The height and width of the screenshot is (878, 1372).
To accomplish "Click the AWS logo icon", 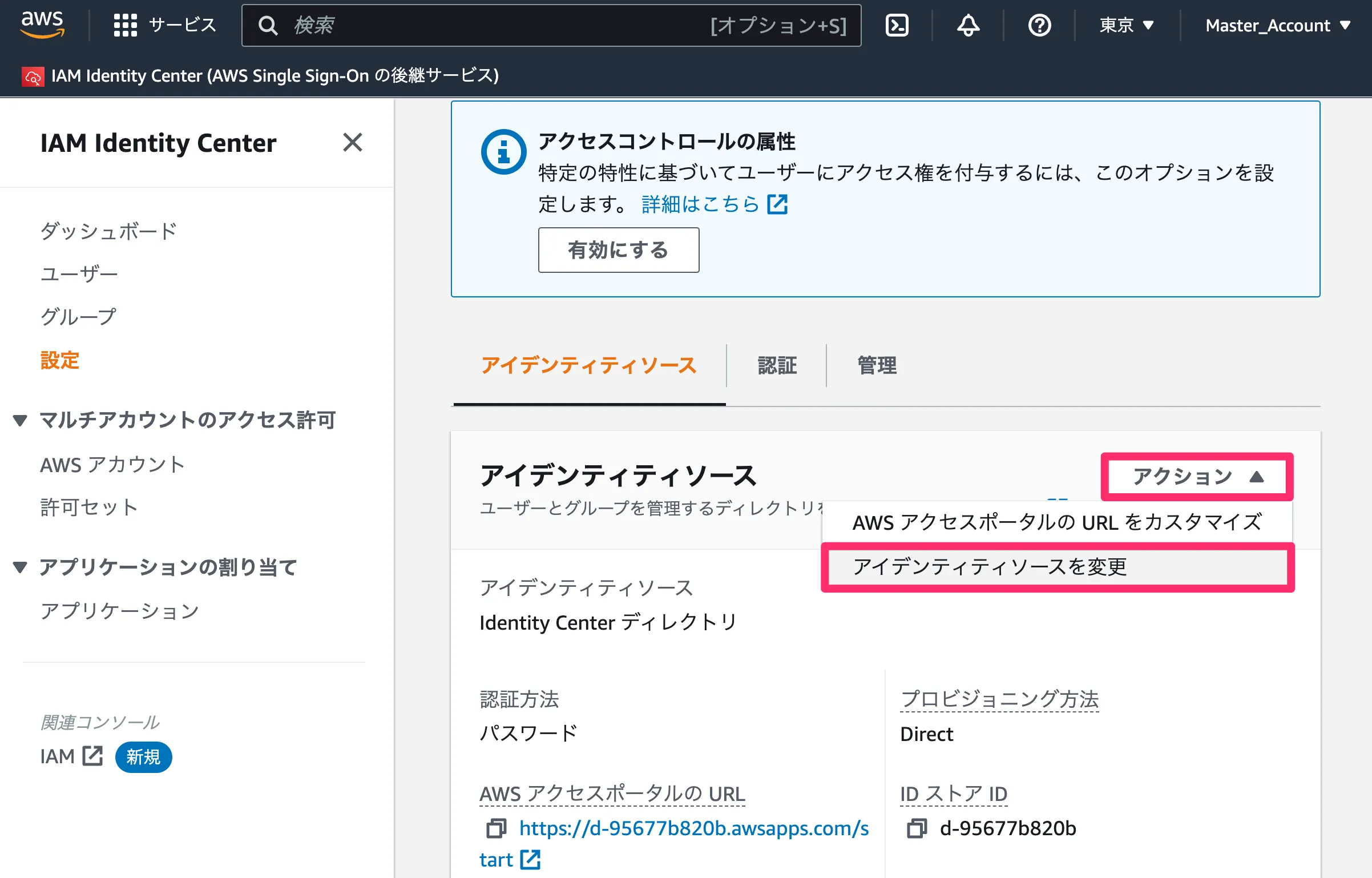I will pyautogui.click(x=42, y=25).
